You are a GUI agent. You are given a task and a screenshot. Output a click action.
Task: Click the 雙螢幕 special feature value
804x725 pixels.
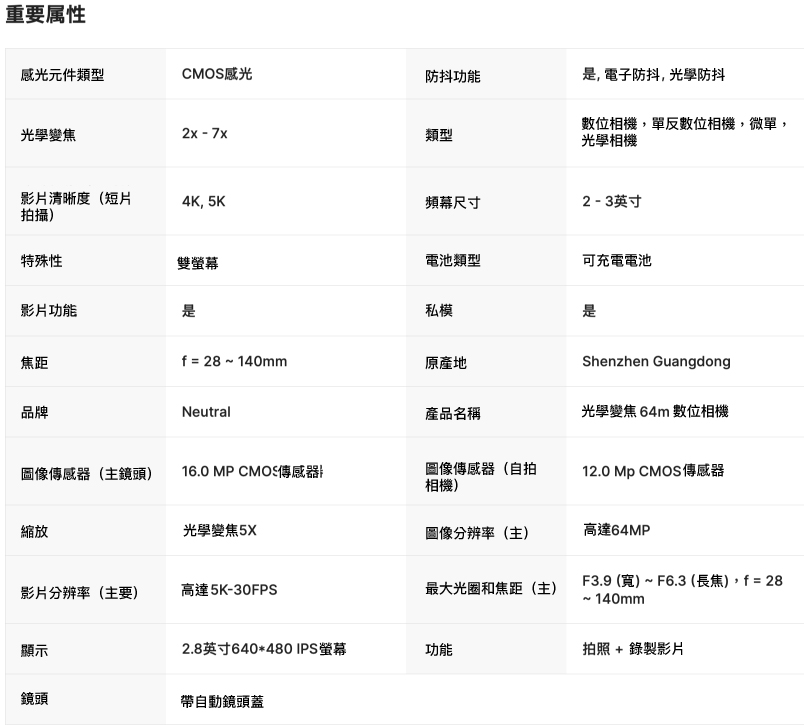tap(200, 264)
